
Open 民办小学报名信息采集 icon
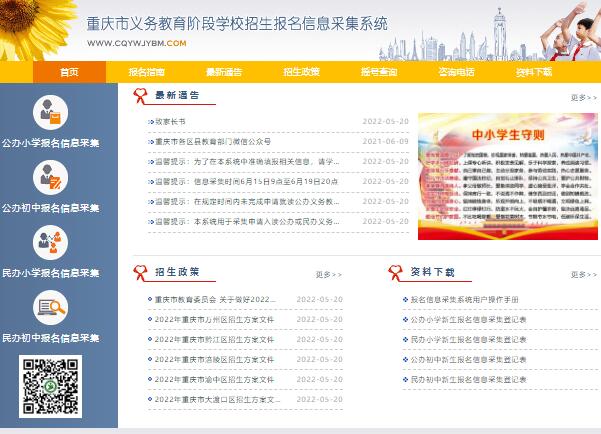(x=50, y=242)
